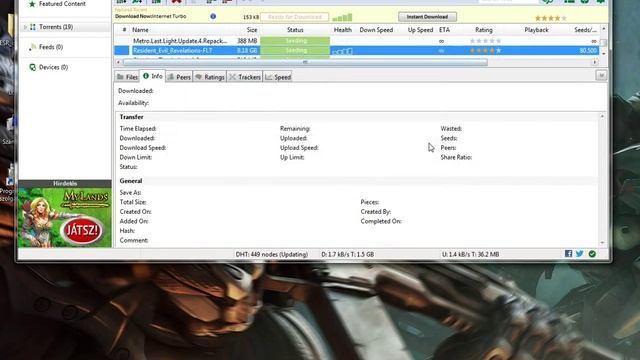This screenshot has width=640, height=360.
Task: Click the torrent list scroll-right arrow
Action: [595, 62]
